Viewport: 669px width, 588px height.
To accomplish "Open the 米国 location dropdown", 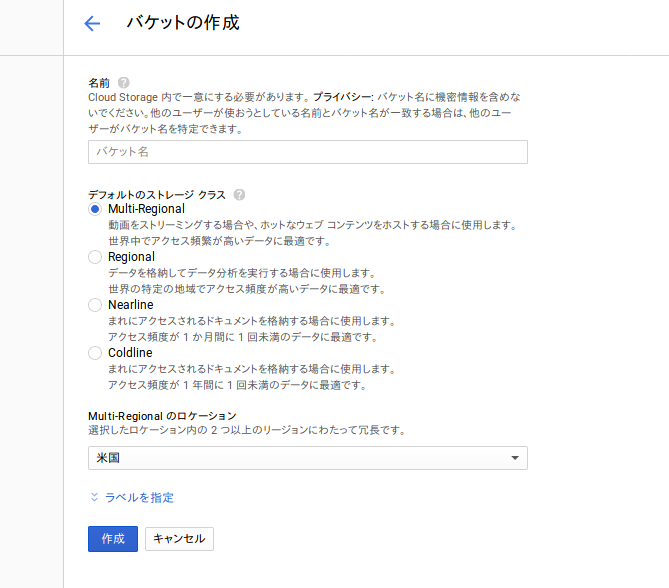I will (308, 458).
